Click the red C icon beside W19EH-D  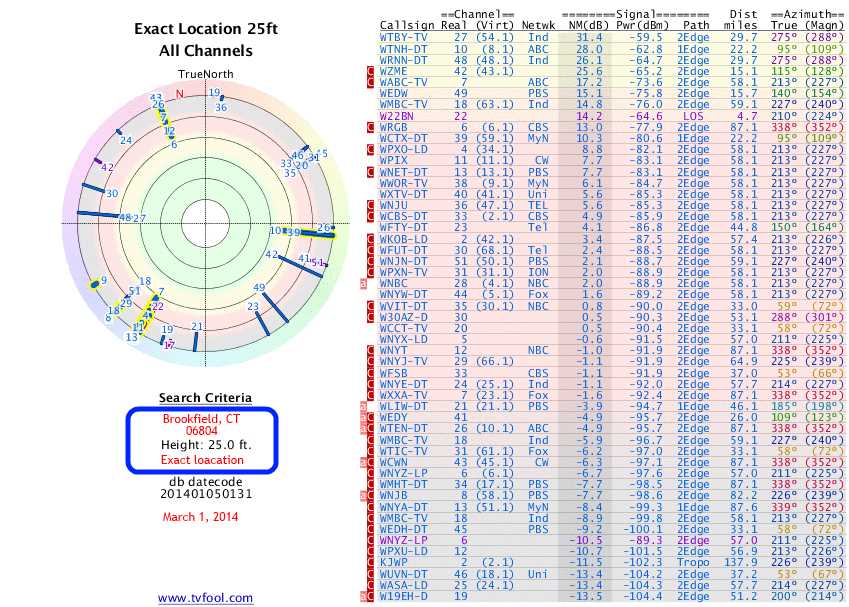(x=372, y=597)
